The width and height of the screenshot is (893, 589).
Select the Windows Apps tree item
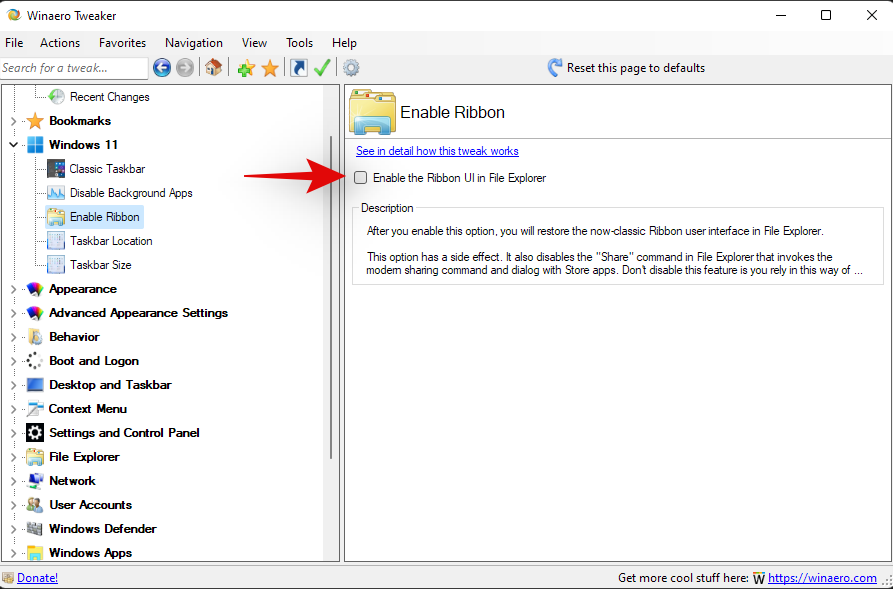91,553
